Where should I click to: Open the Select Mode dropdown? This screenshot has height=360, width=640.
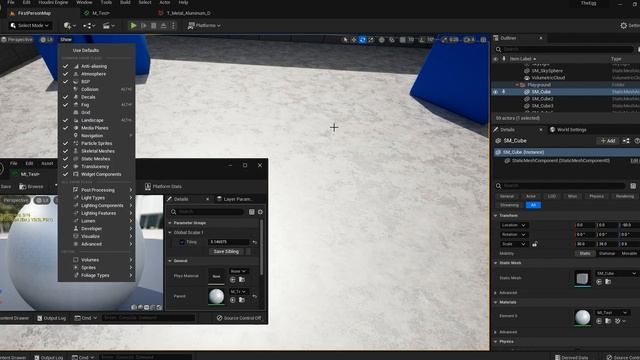point(29,25)
